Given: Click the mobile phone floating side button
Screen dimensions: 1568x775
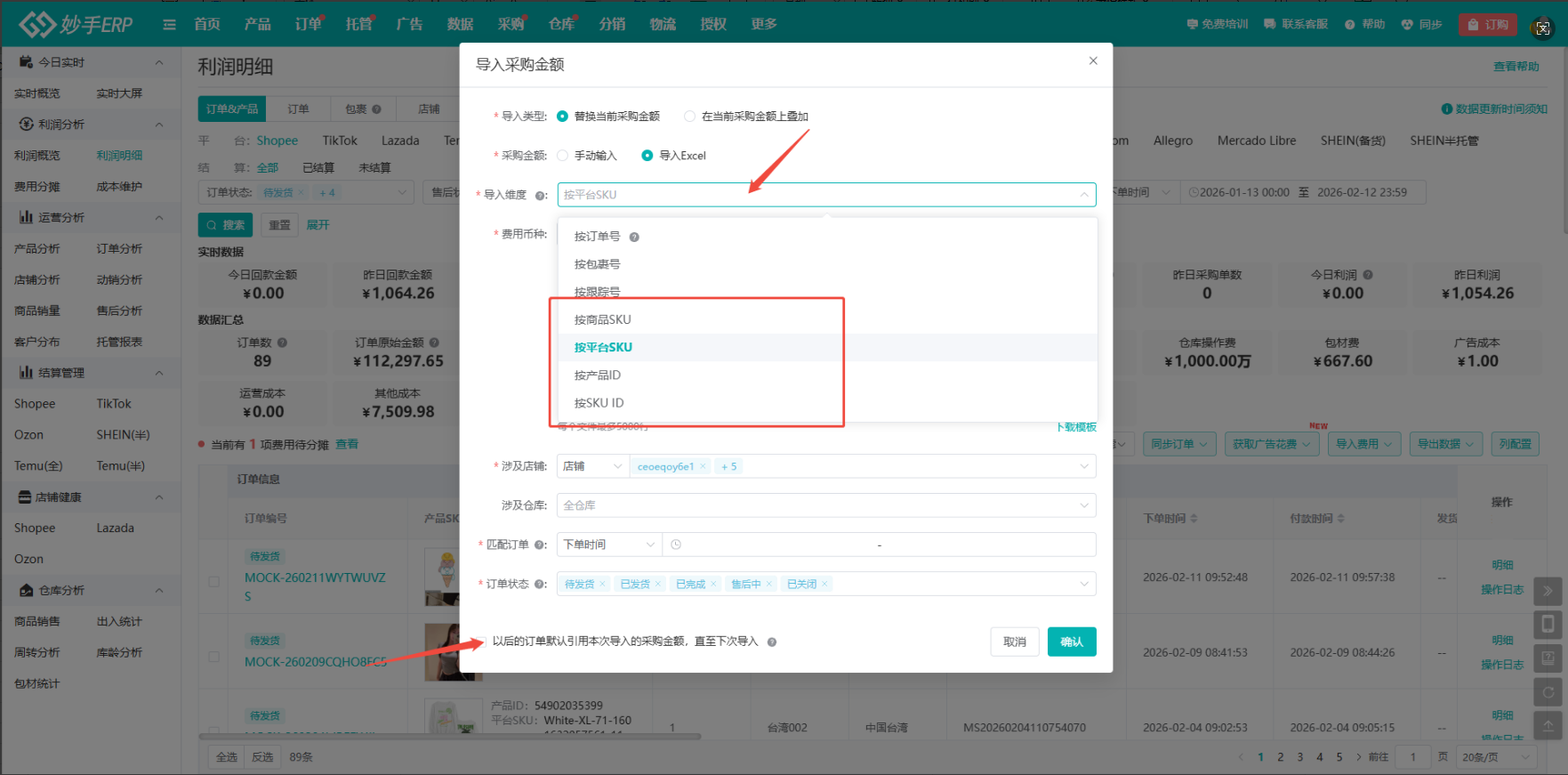Looking at the screenshot, I should click(1548, 624).
